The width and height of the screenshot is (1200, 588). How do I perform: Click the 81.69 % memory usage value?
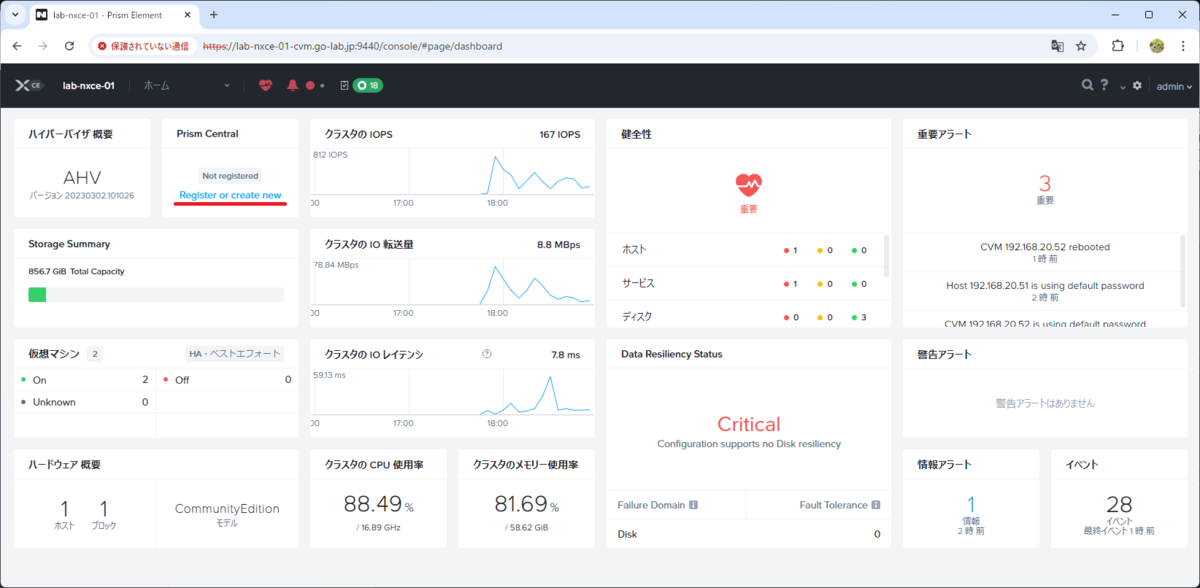click(527, 504)
